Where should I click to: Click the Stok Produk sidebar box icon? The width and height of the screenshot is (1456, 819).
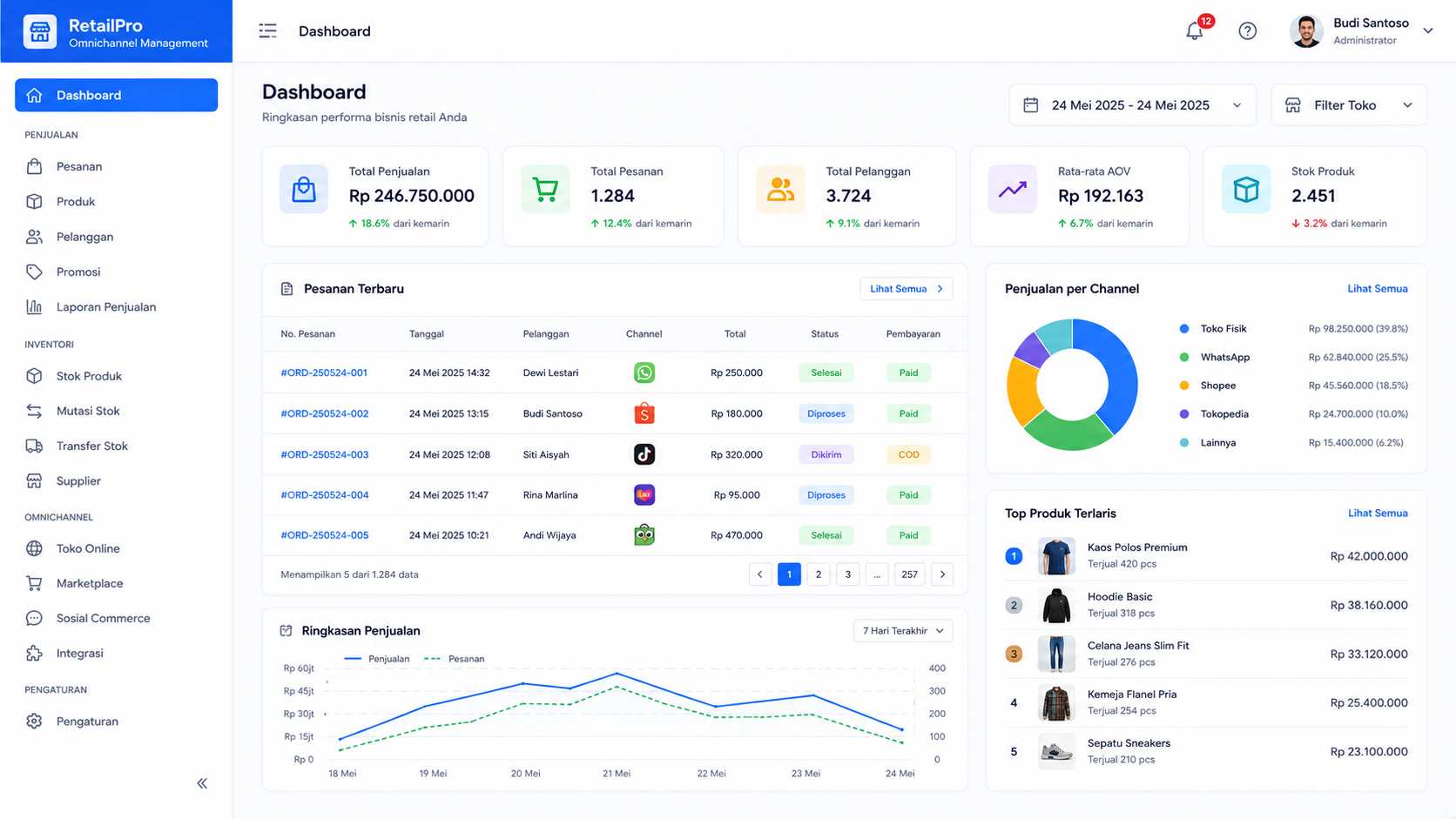(34, 376)
